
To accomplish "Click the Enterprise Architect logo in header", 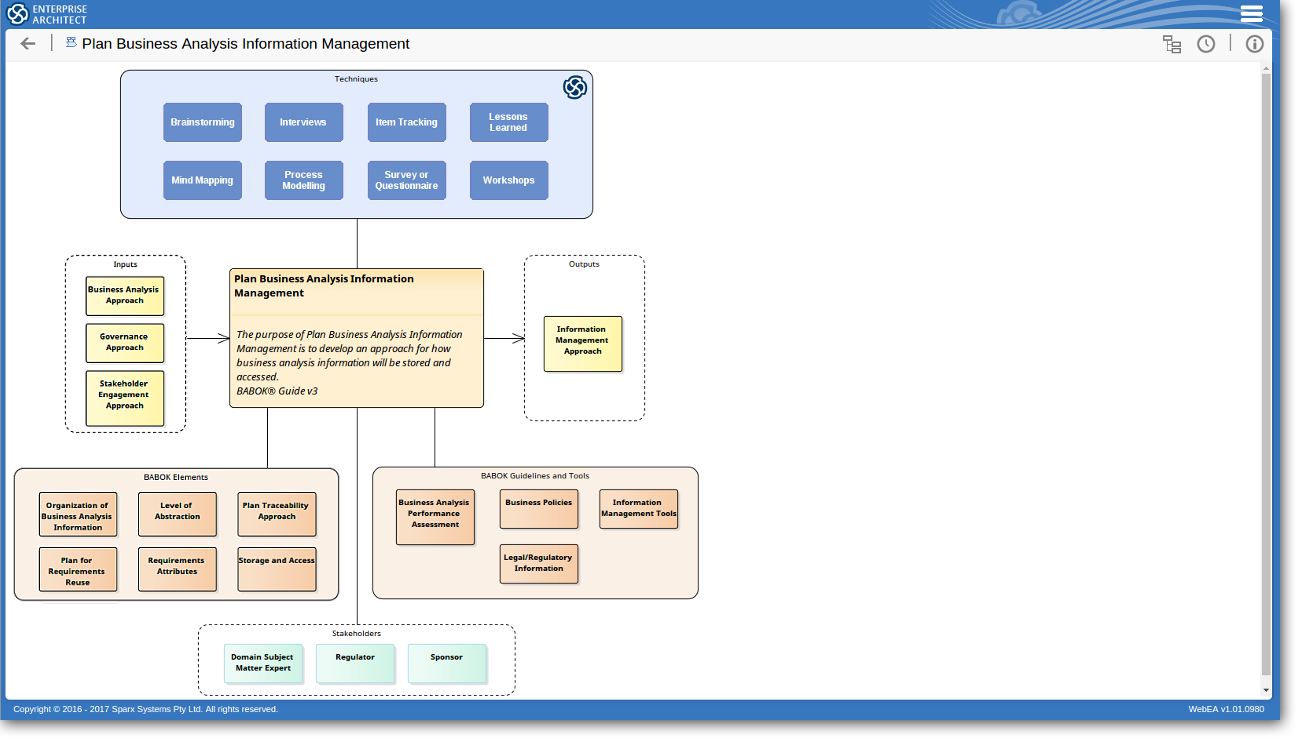I will [x=47, y=14].
